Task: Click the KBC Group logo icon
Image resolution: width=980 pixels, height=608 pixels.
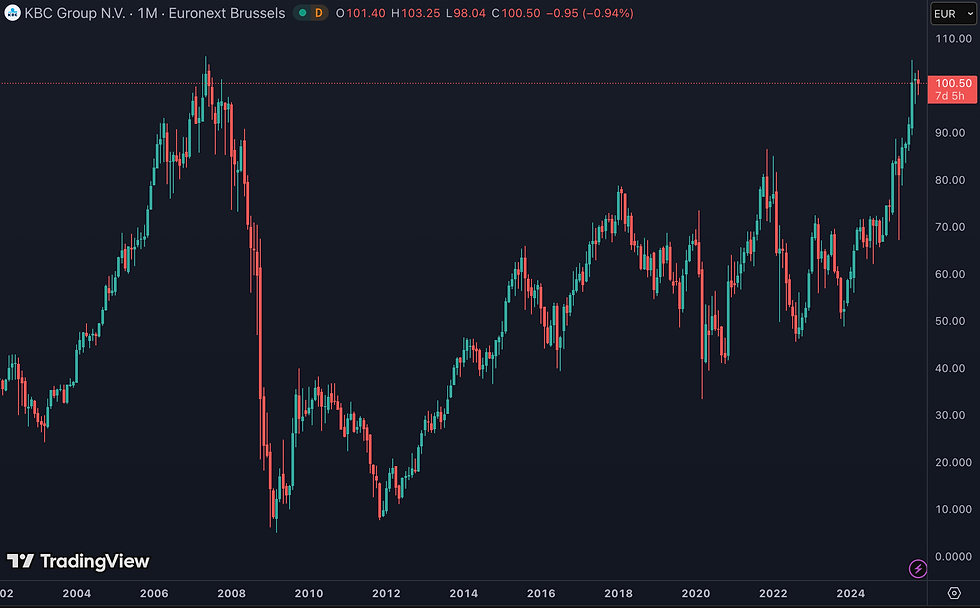Action: (12, 12)
